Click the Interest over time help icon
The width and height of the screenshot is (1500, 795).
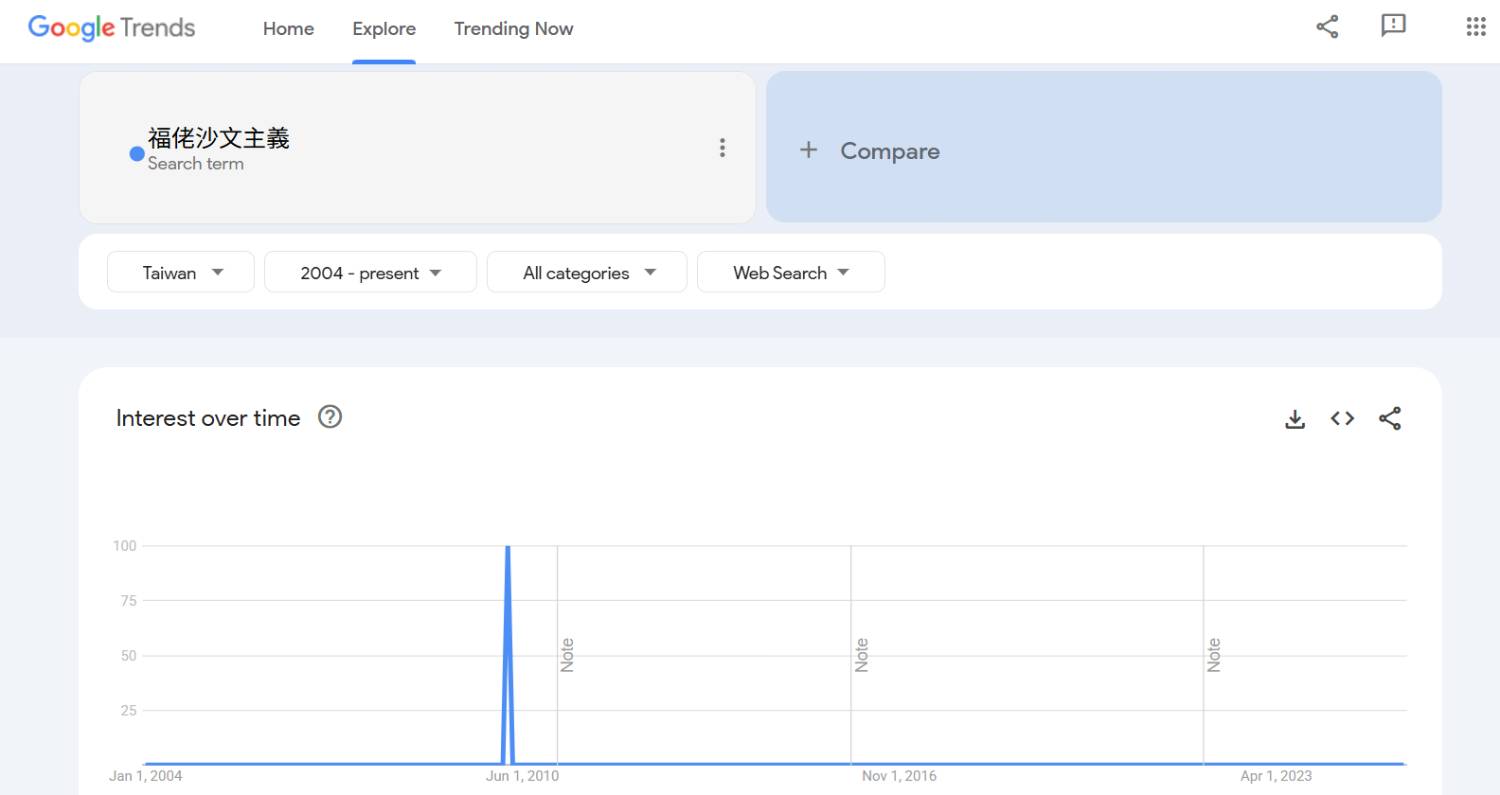tap(330, 417)
